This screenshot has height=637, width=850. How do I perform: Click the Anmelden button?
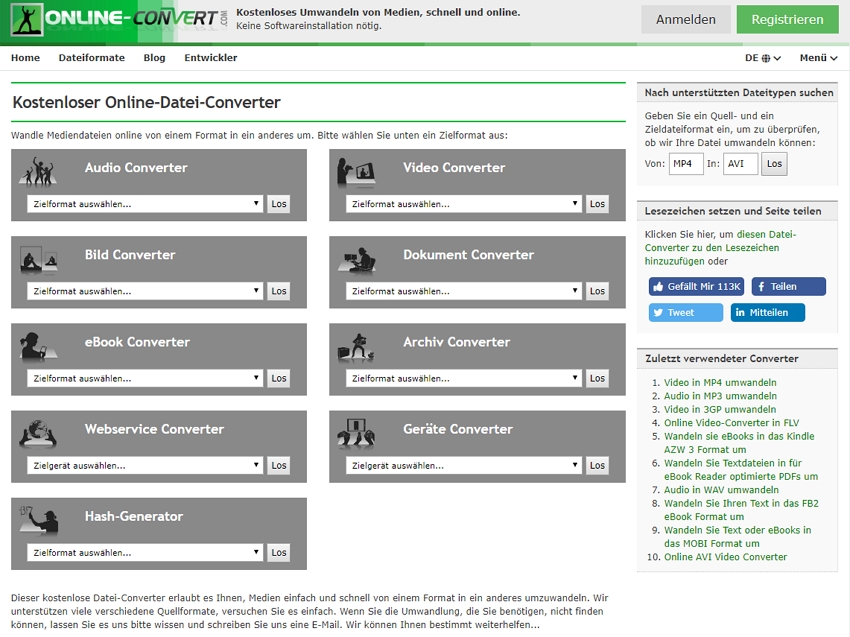(685, 19)
